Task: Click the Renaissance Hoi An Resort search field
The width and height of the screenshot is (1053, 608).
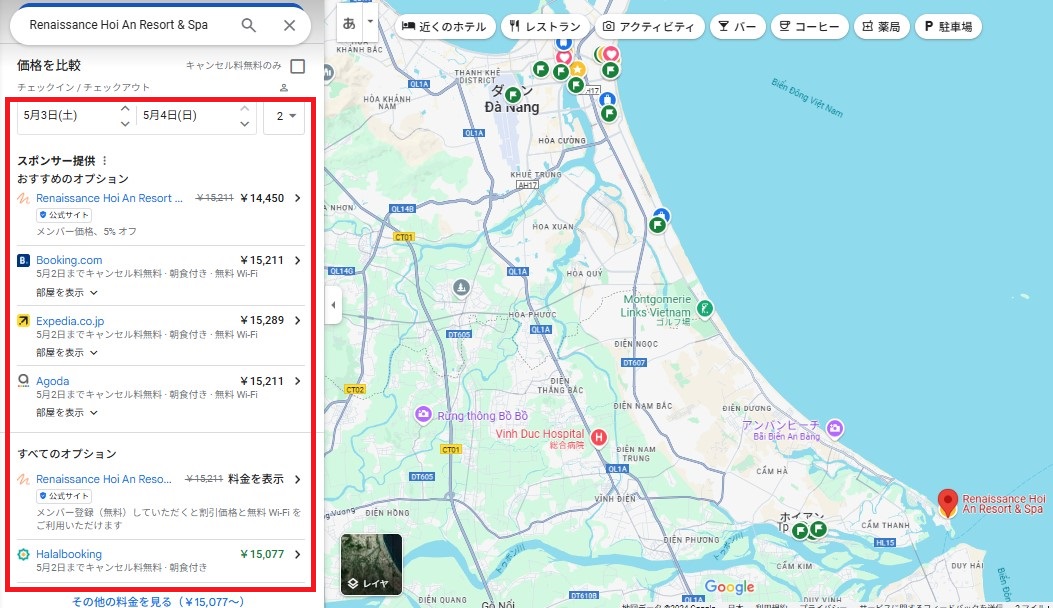Action: pos(119,25)
